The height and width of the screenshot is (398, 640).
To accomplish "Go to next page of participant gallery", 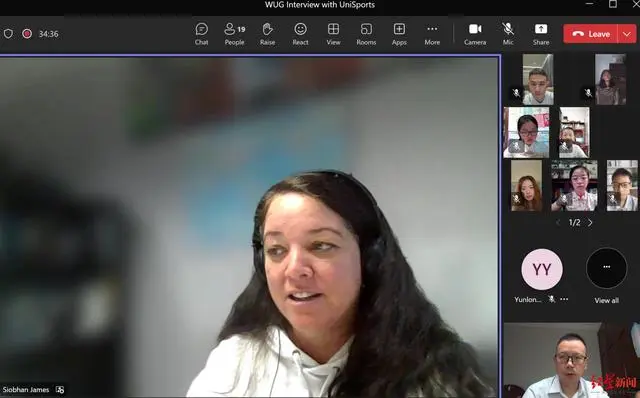I will point(590,222).
